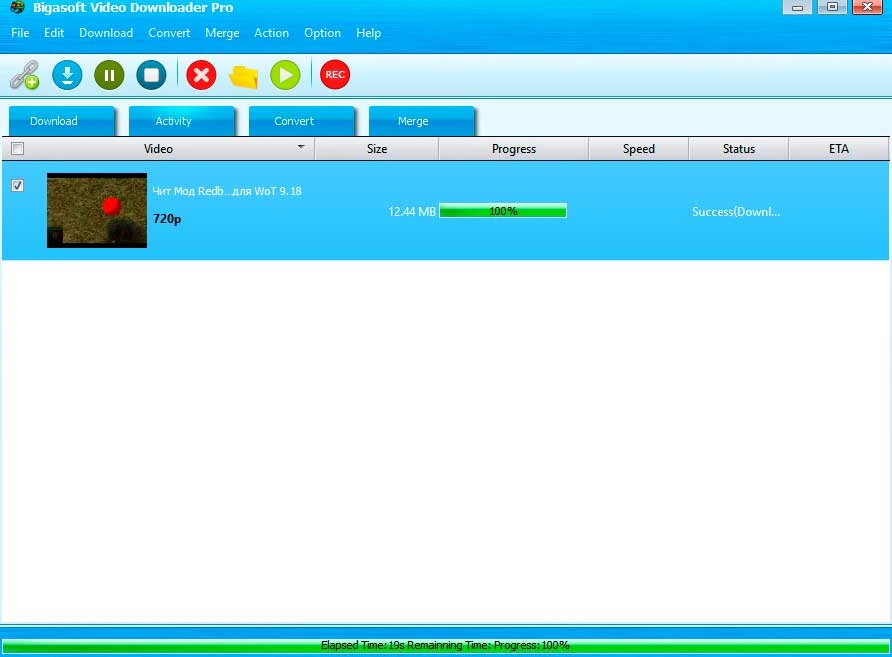Image resolution: width=892 pixels, height=657 pixels.
Task: Open the Convert menu in menu bar
Action: click(x=169, y=33)
